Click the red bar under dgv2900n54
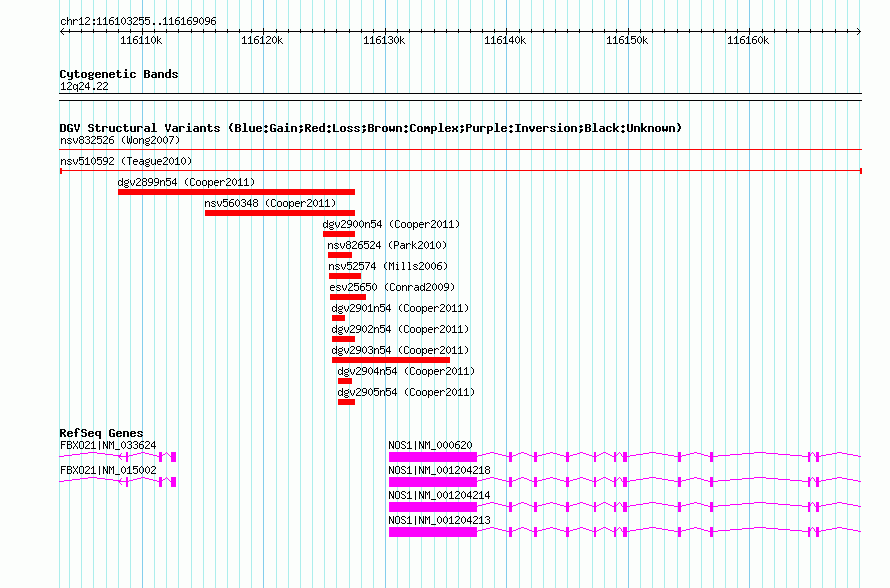This screenshot has width=890, height=588. point(339,234)
